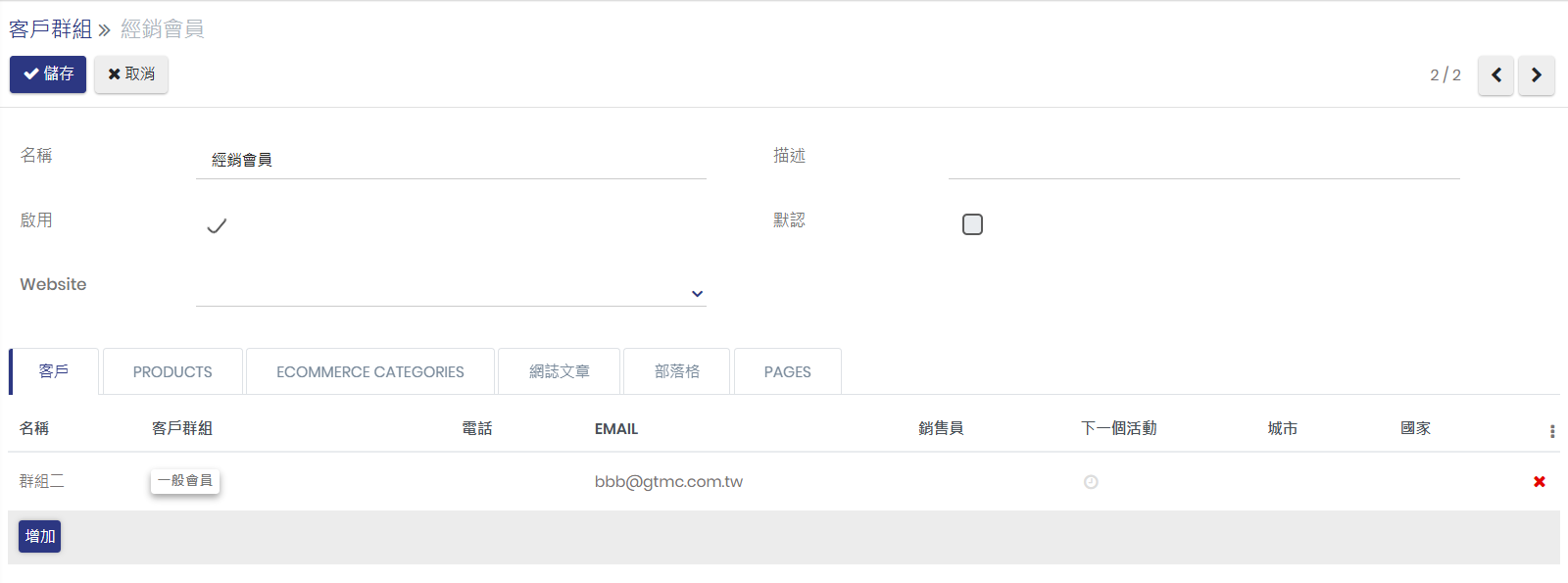Image resolution: width=1568 pixels, height=583 pixels.
Task: Sort by the 國家 column header
Action: click(1415, 429)
